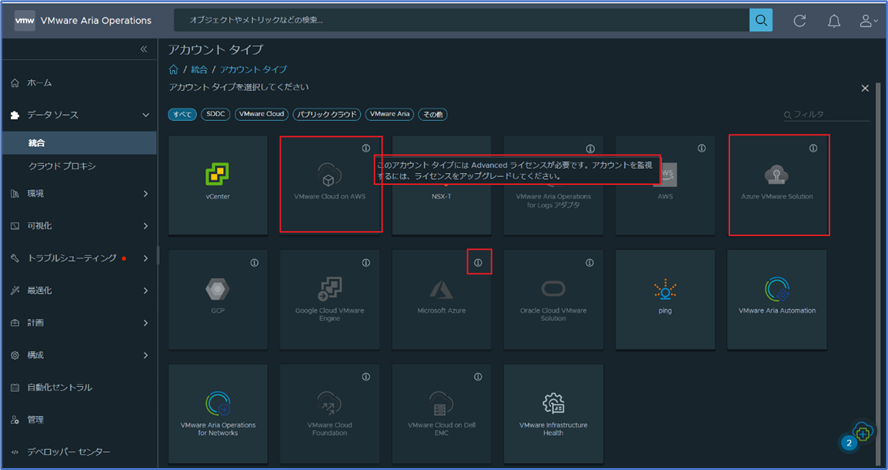Click info icon on Google Cloud VMware Engine card
The width and height of the screenshot is (888, 470).
(x=366, y=263)
